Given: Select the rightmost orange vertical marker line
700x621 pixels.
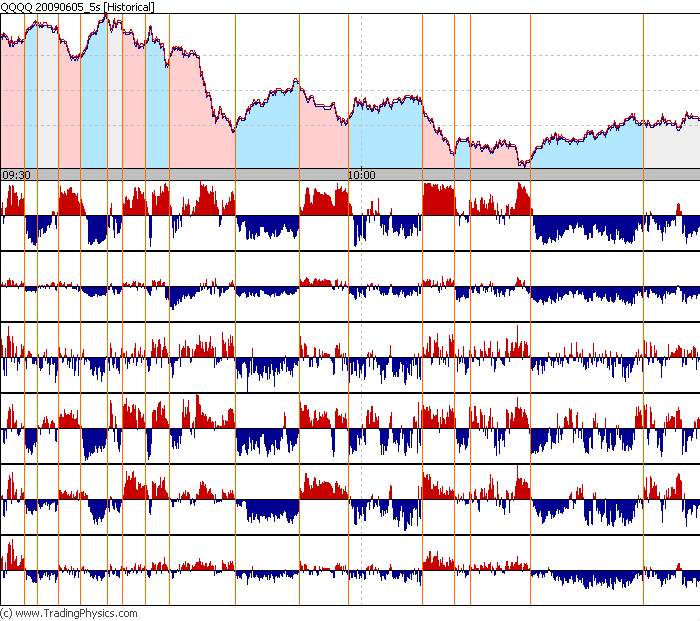Looking at the screenshot, I should [530, 300].
